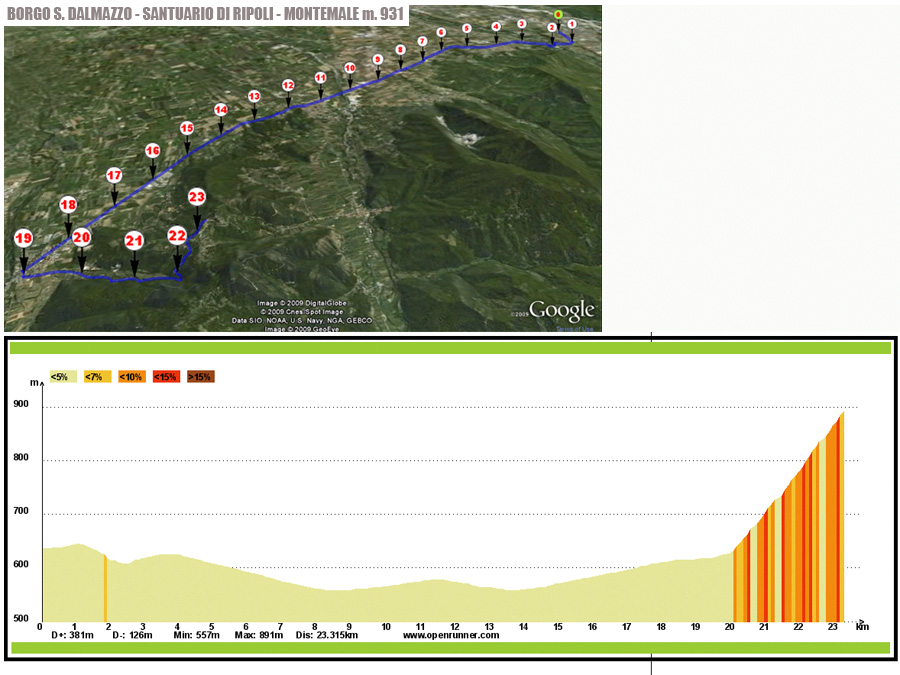
Task: Select the yellow <7% gradient legend swatch
Action: click(98, 377)
